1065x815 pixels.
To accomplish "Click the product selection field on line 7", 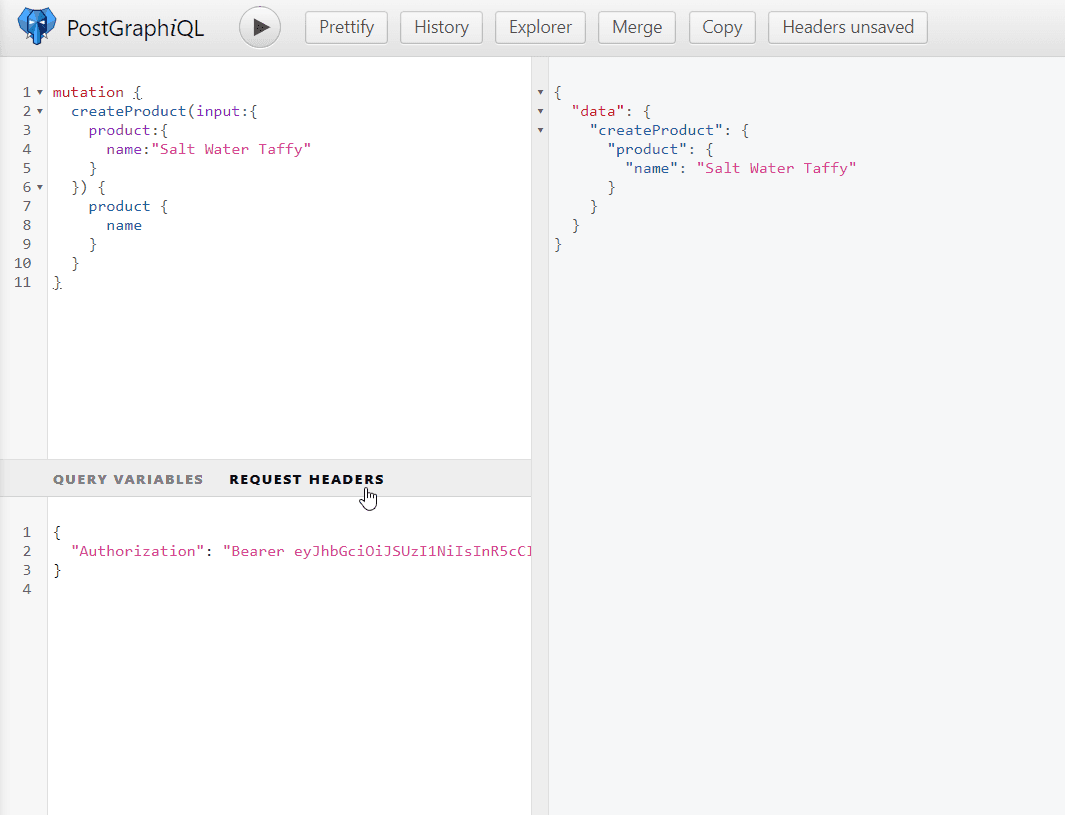I will point(119,206).
